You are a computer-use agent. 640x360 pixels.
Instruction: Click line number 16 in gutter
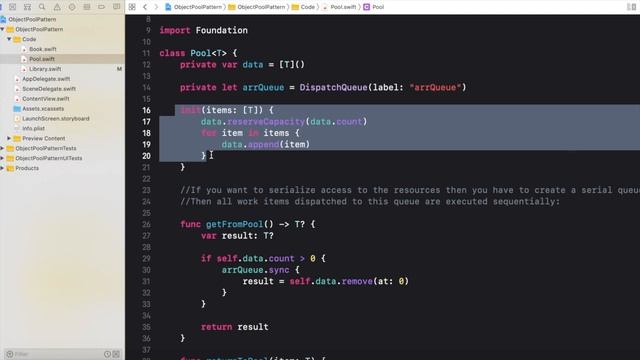click(146, 110)
